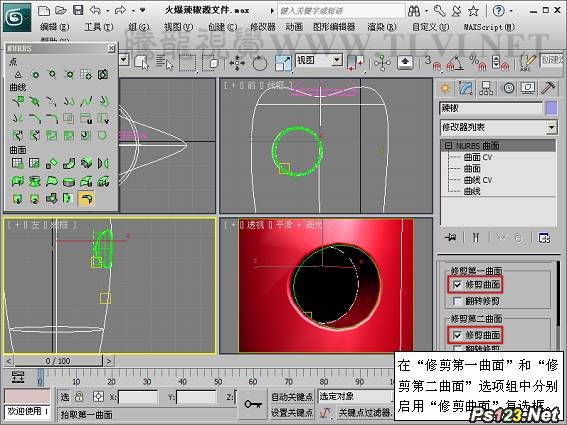The height and width of the screenshot is (425, 567).
Task: Activate the Select and Uniform Scale tool
Action: pyautogui.click(x=283, y=63)
